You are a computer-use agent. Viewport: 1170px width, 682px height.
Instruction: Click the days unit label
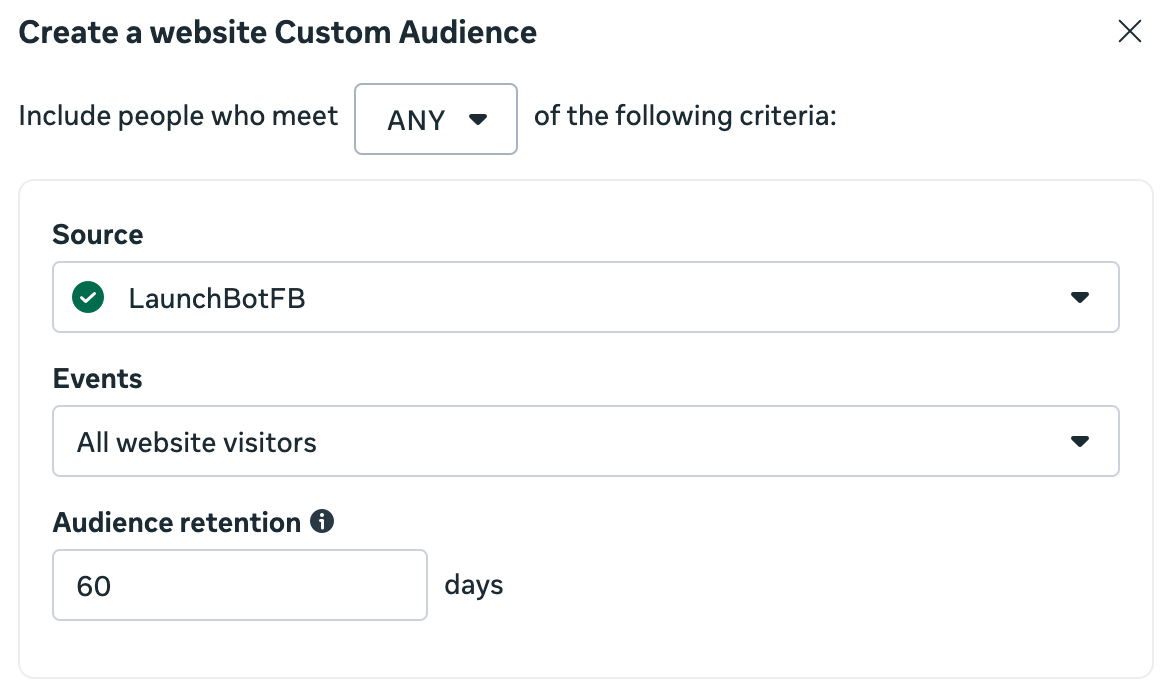(x=474, y=584)
